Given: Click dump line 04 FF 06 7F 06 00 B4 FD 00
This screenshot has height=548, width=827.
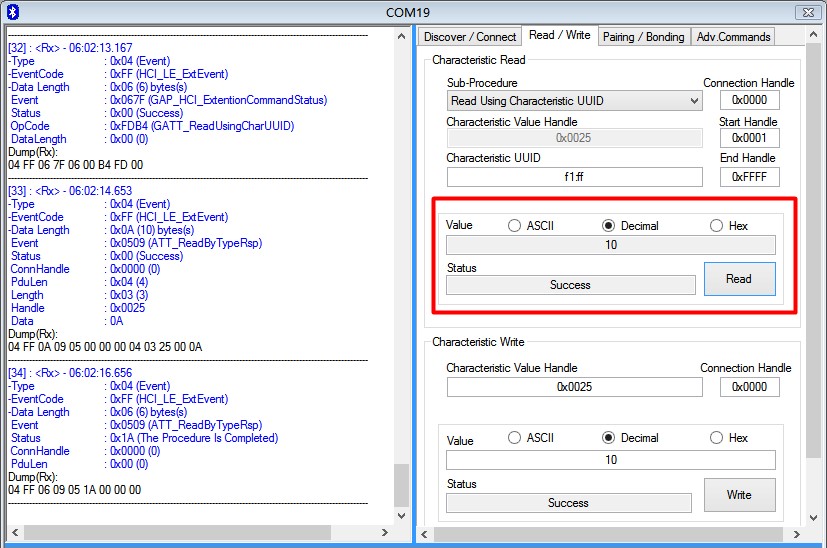Looking at the screenshot, I should click(x=75, y=165).
